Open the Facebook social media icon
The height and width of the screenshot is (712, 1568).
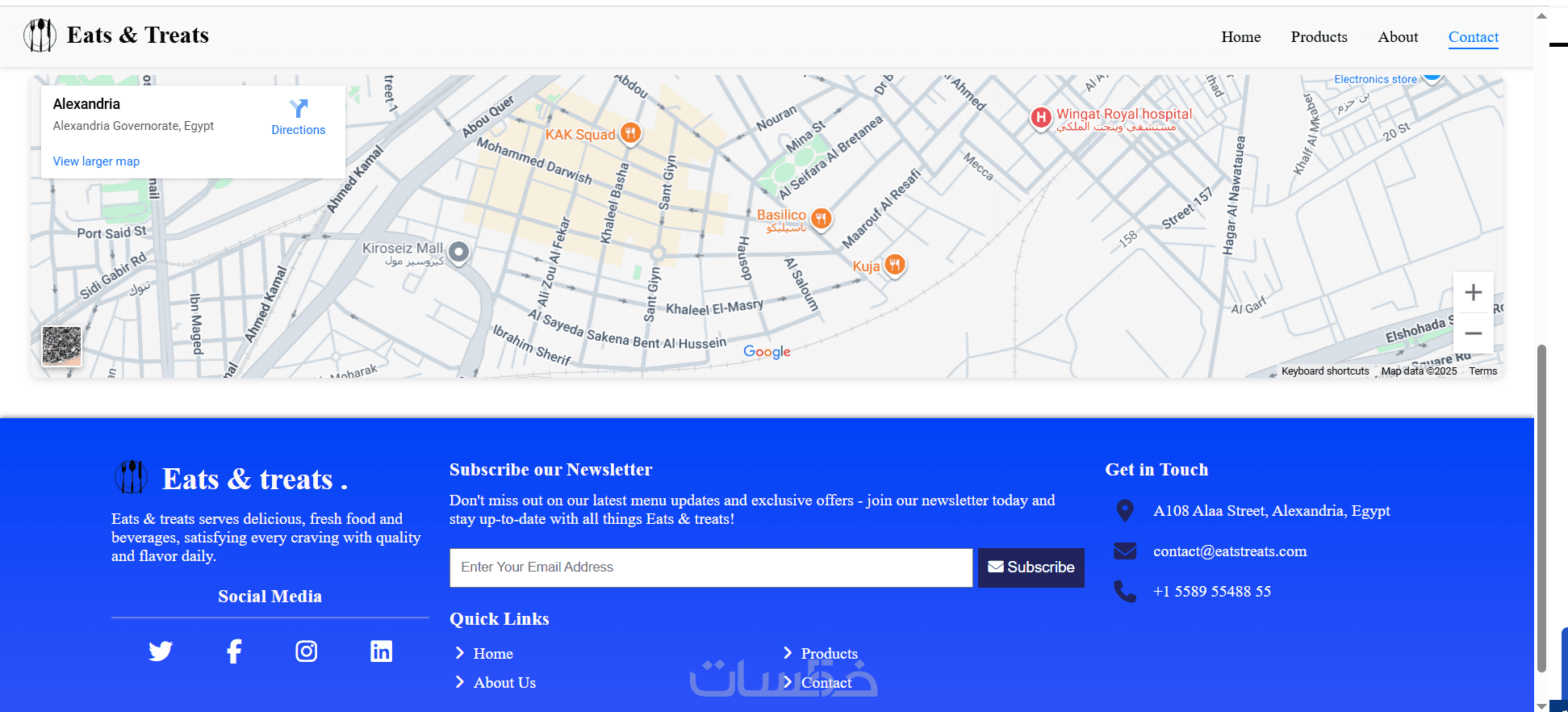click(234, 651)
